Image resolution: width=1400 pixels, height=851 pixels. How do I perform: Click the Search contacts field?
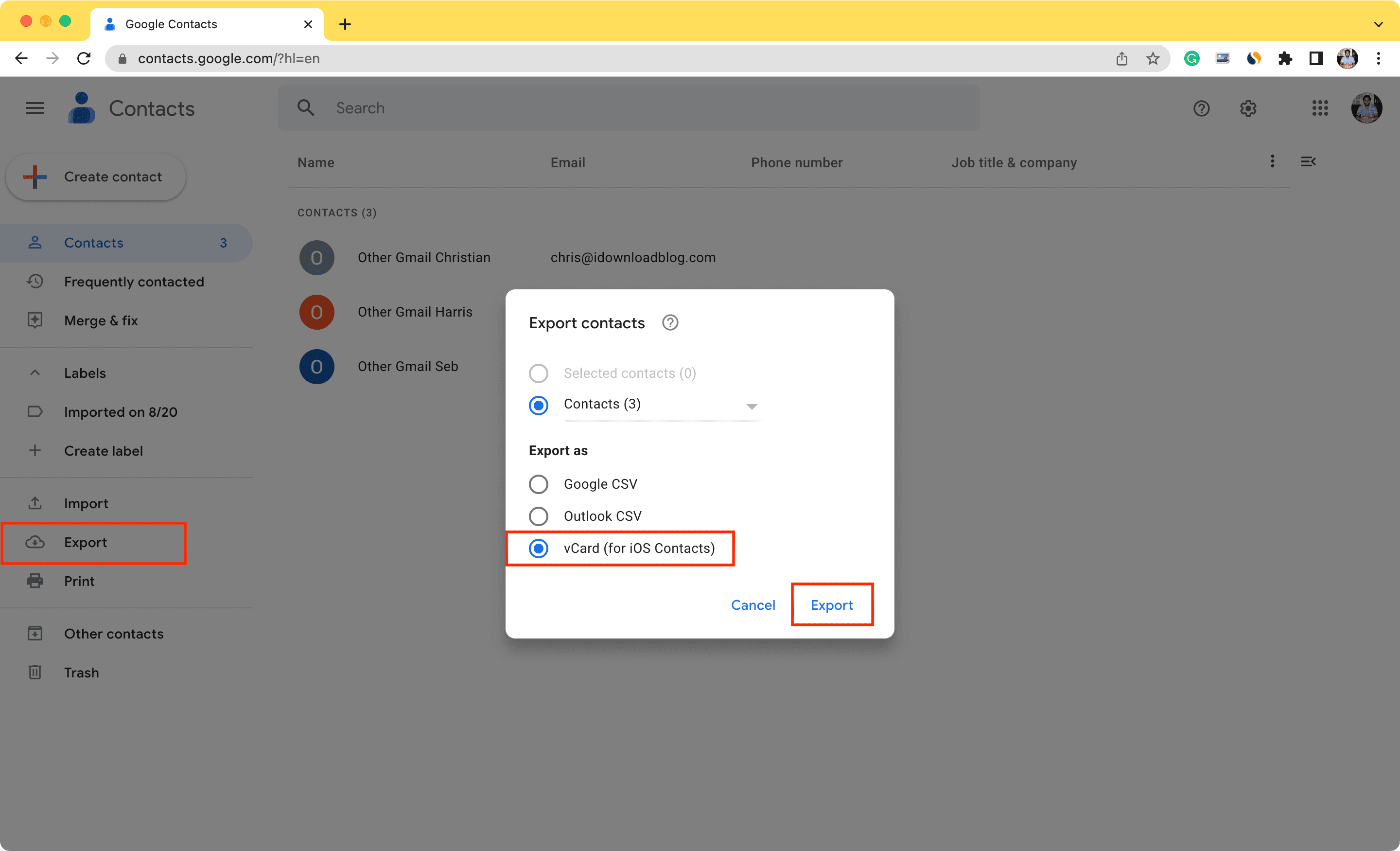point(629,108)
